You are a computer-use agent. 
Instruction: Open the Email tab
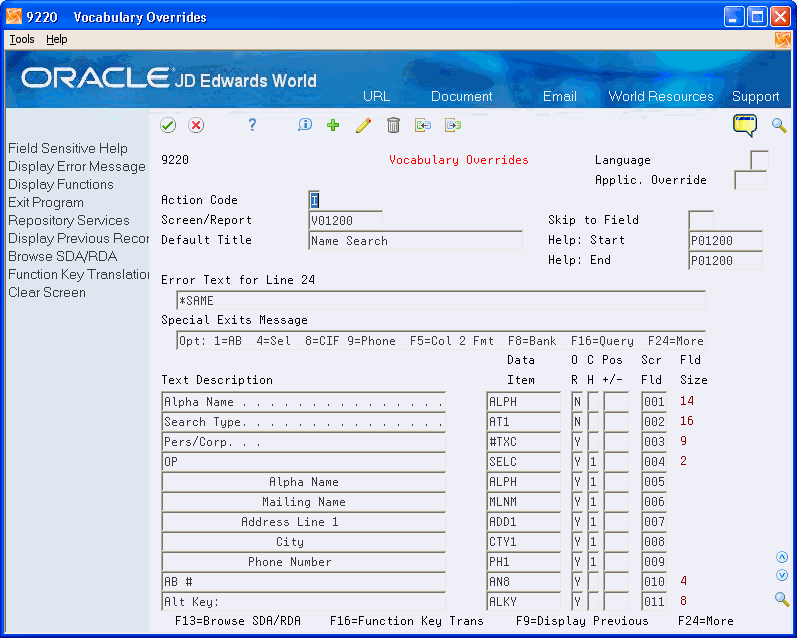coord(560,96)
